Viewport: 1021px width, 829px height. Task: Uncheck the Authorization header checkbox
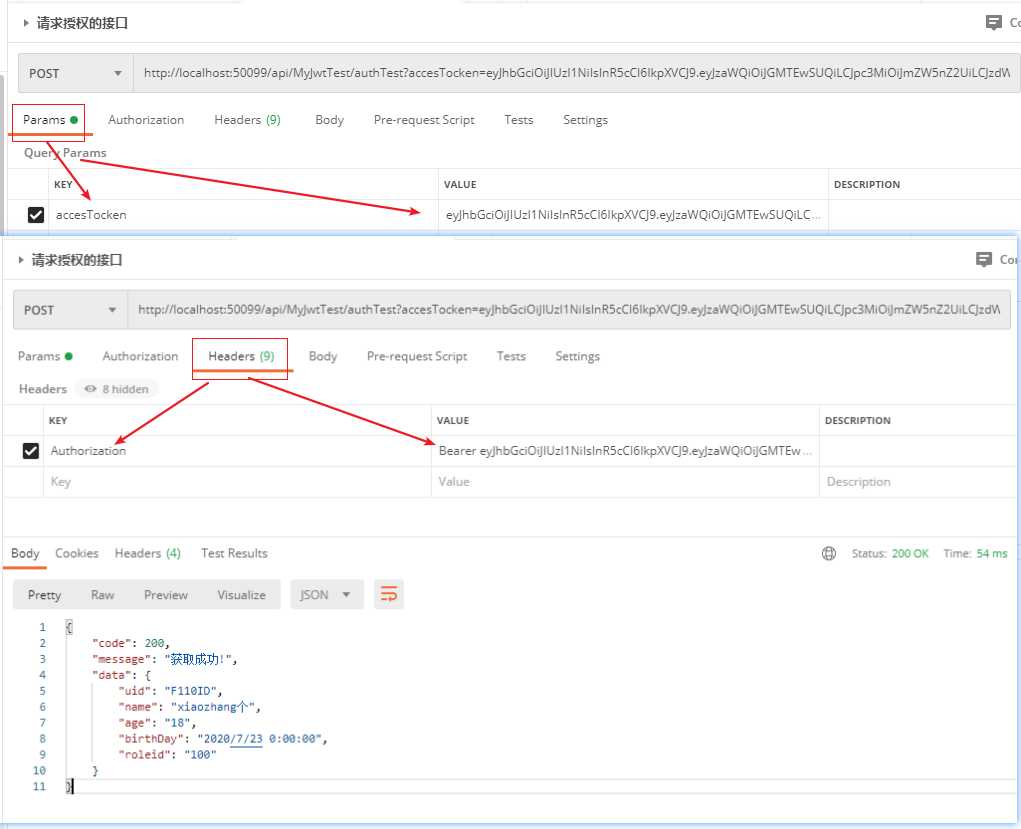[31, 451]
